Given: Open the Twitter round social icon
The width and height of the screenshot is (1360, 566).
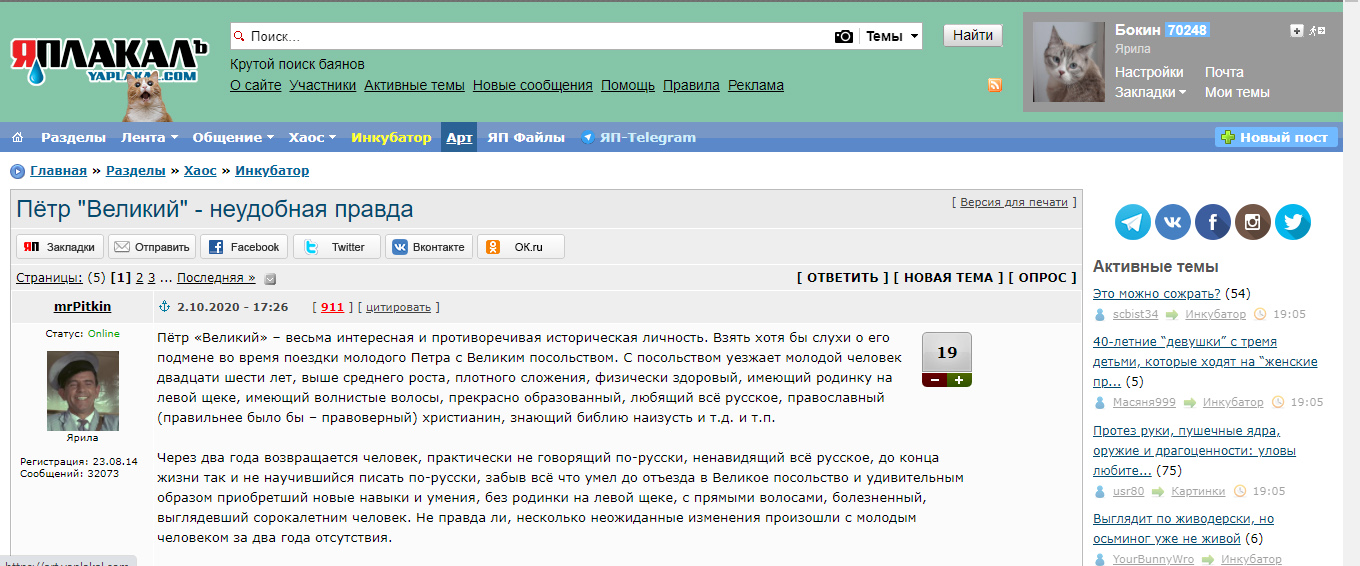Looking at the screenshot, I should [x=1293, y=222].
